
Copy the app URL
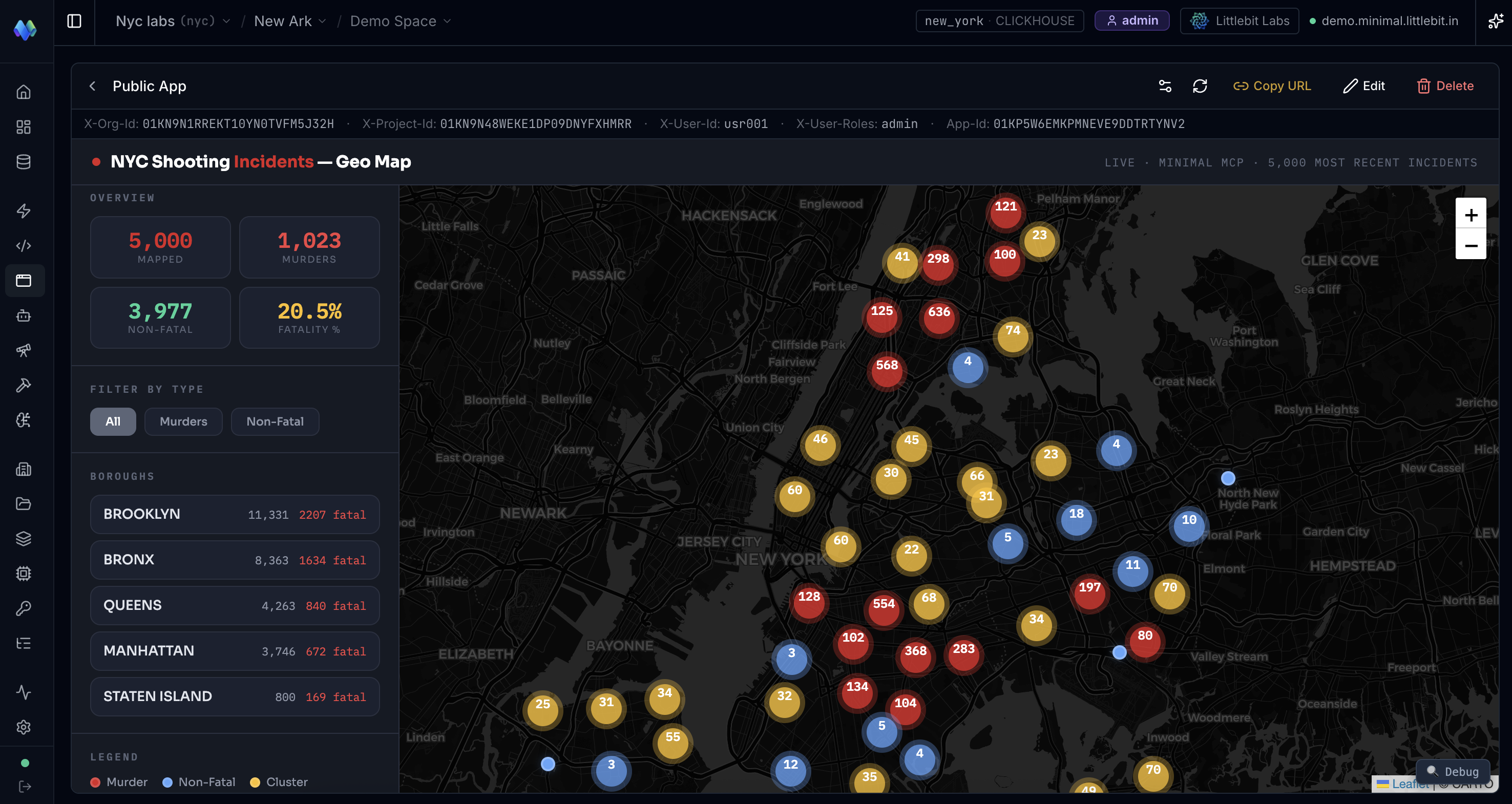tap(1271, 86)
